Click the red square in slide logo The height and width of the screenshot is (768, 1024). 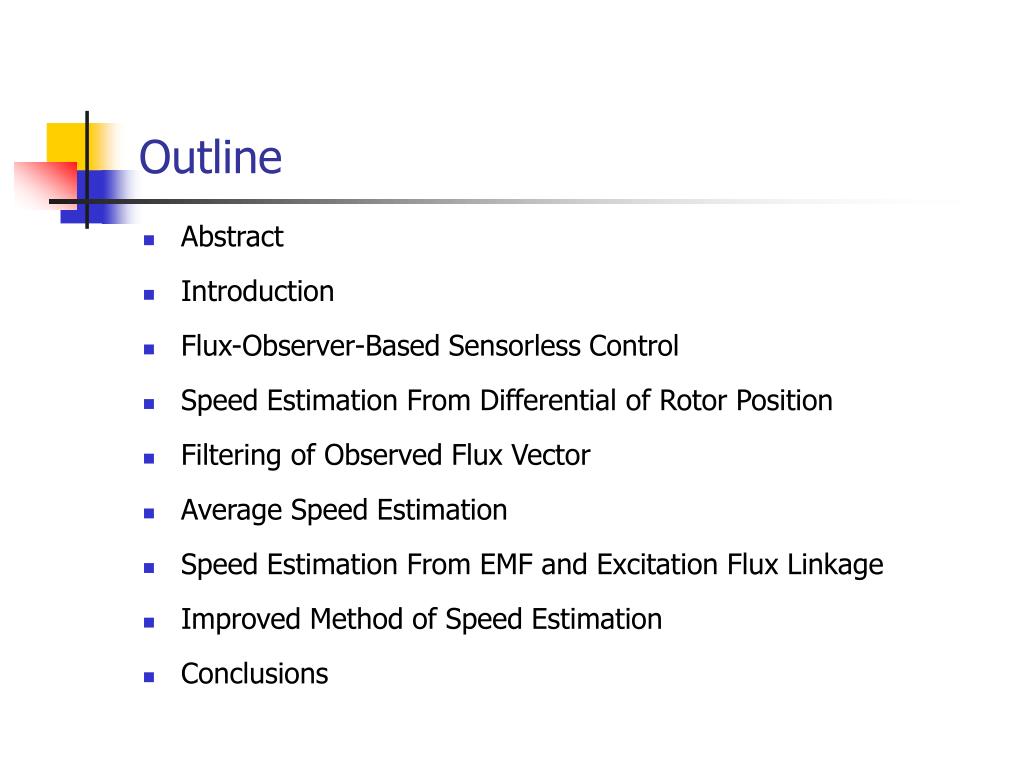click(46, 185)
